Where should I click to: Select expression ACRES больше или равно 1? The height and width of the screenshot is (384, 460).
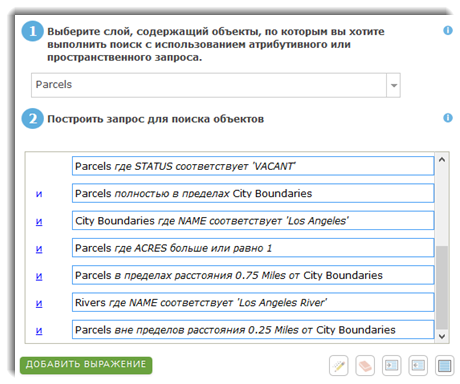pyautogui.click(x=253, y=248)
